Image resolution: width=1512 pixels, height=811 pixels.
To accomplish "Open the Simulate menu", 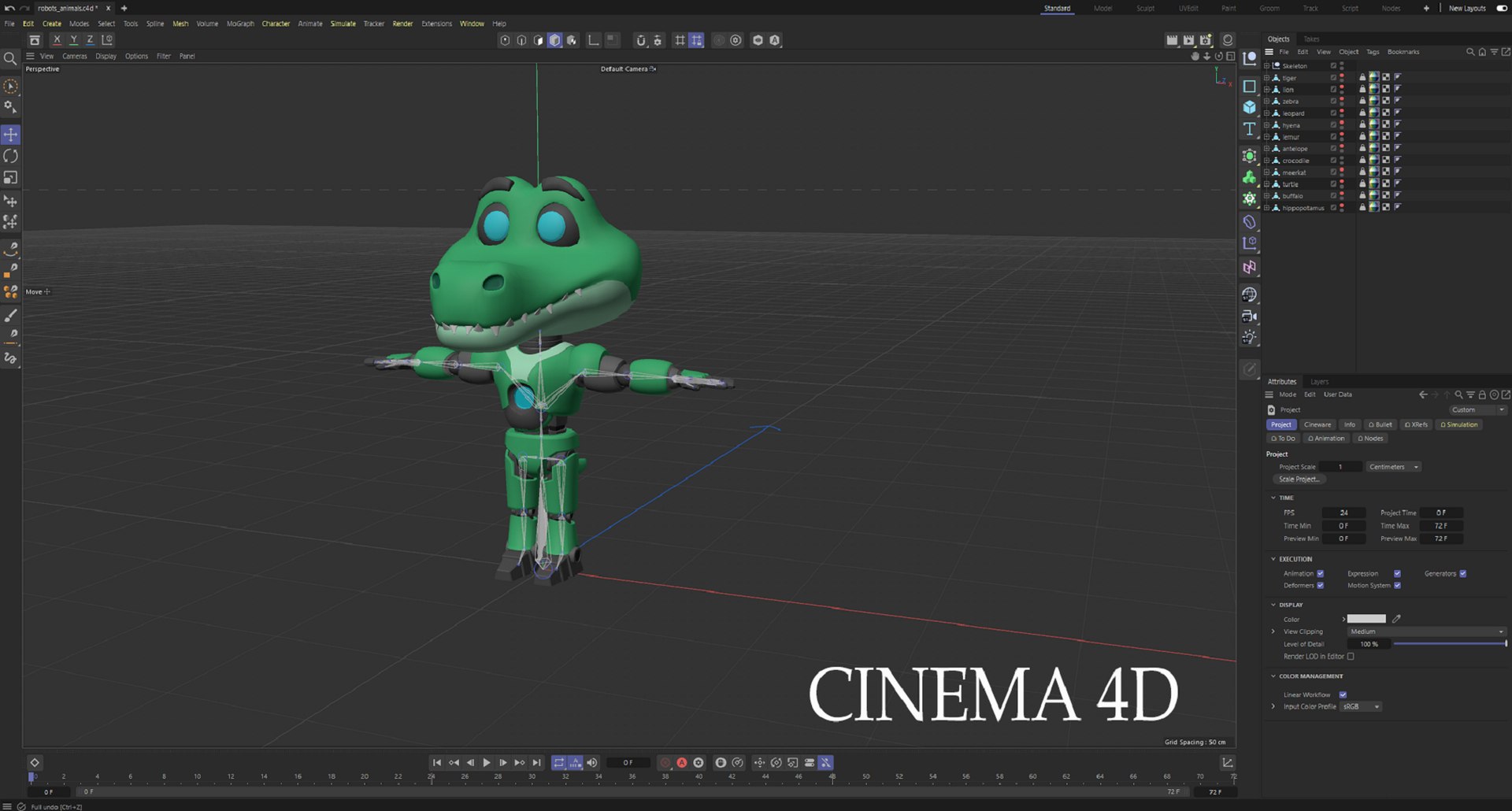I will (x=343, y=24).
